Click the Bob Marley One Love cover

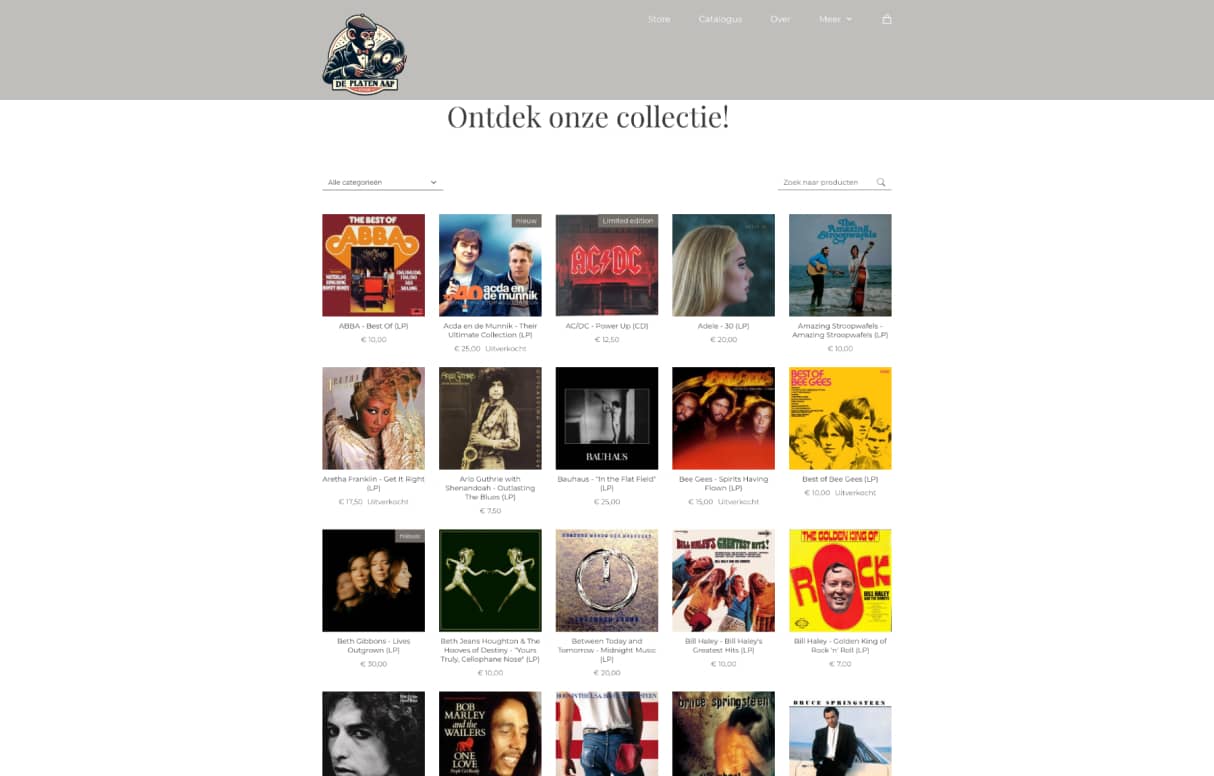coord(490,734)
